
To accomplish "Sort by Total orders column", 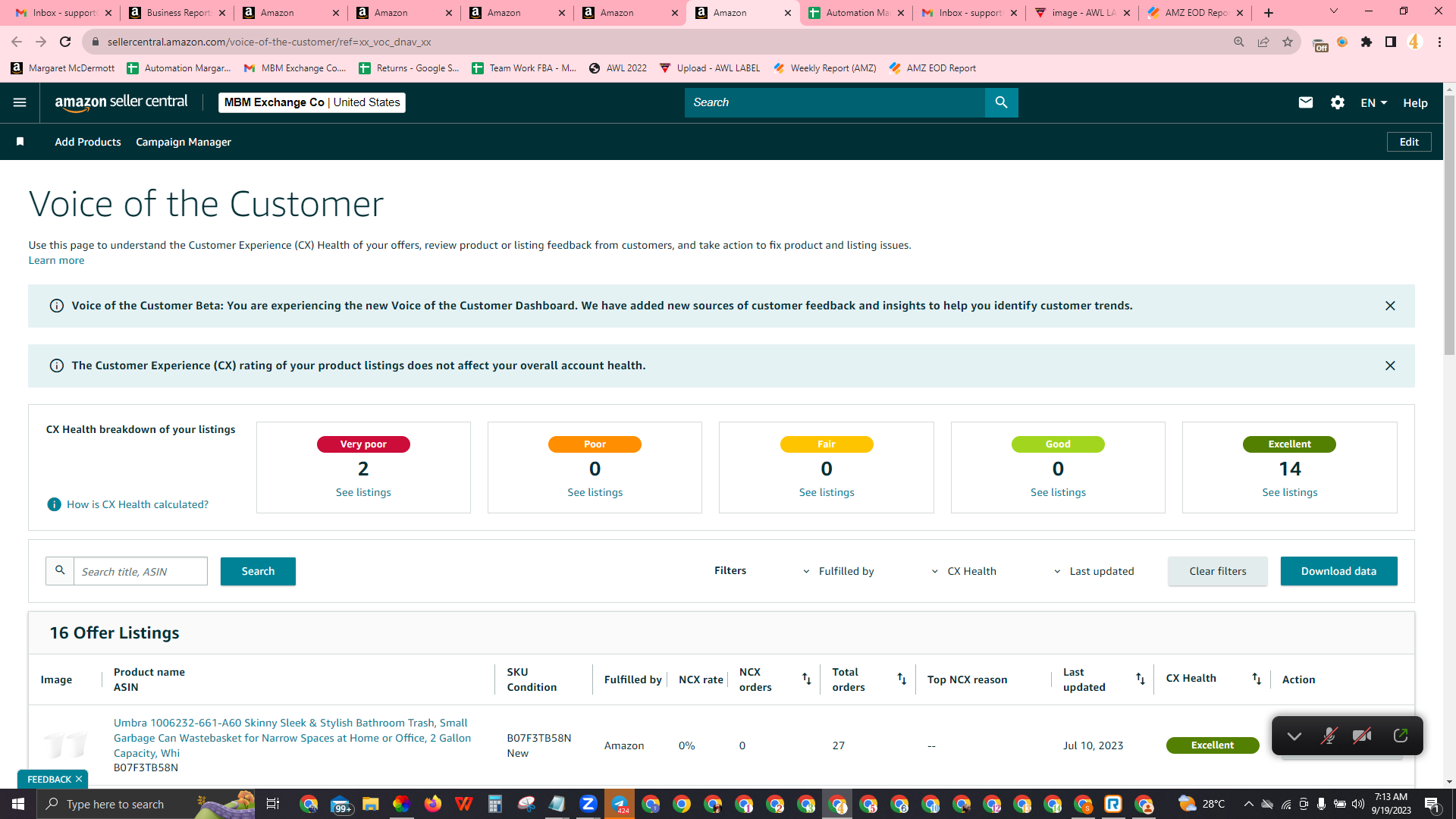I will tap(902, 679).
